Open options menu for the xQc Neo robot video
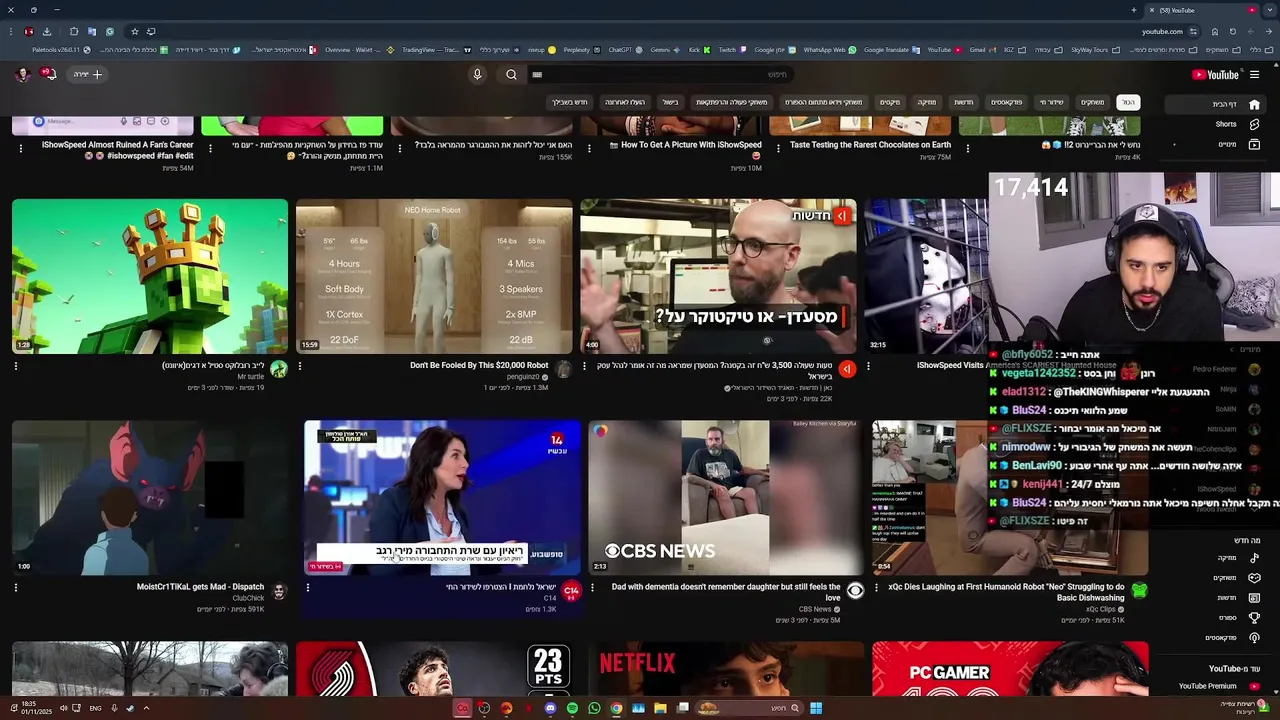This screenshot has height=720, width=1280. click(876, 588)
